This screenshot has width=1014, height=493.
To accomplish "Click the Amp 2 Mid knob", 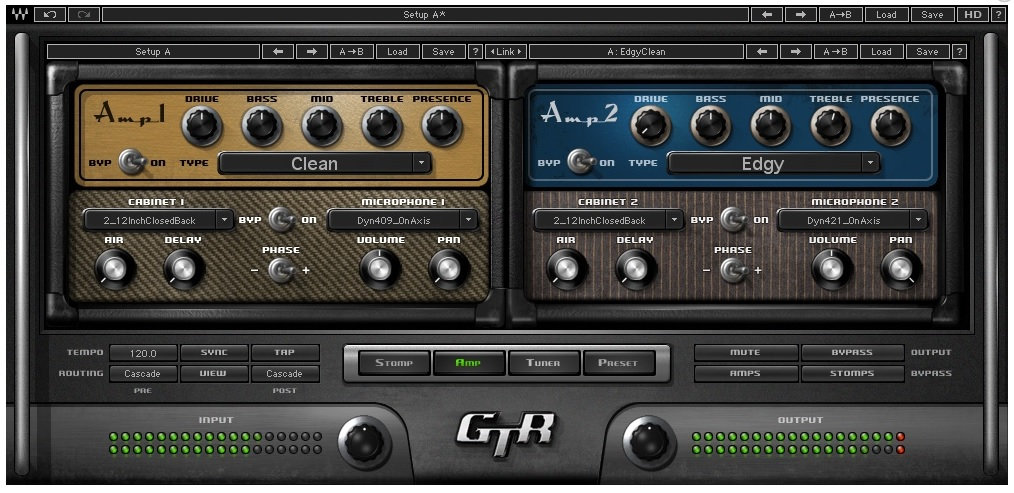I will pyautogui.click(x=771, y=126).
